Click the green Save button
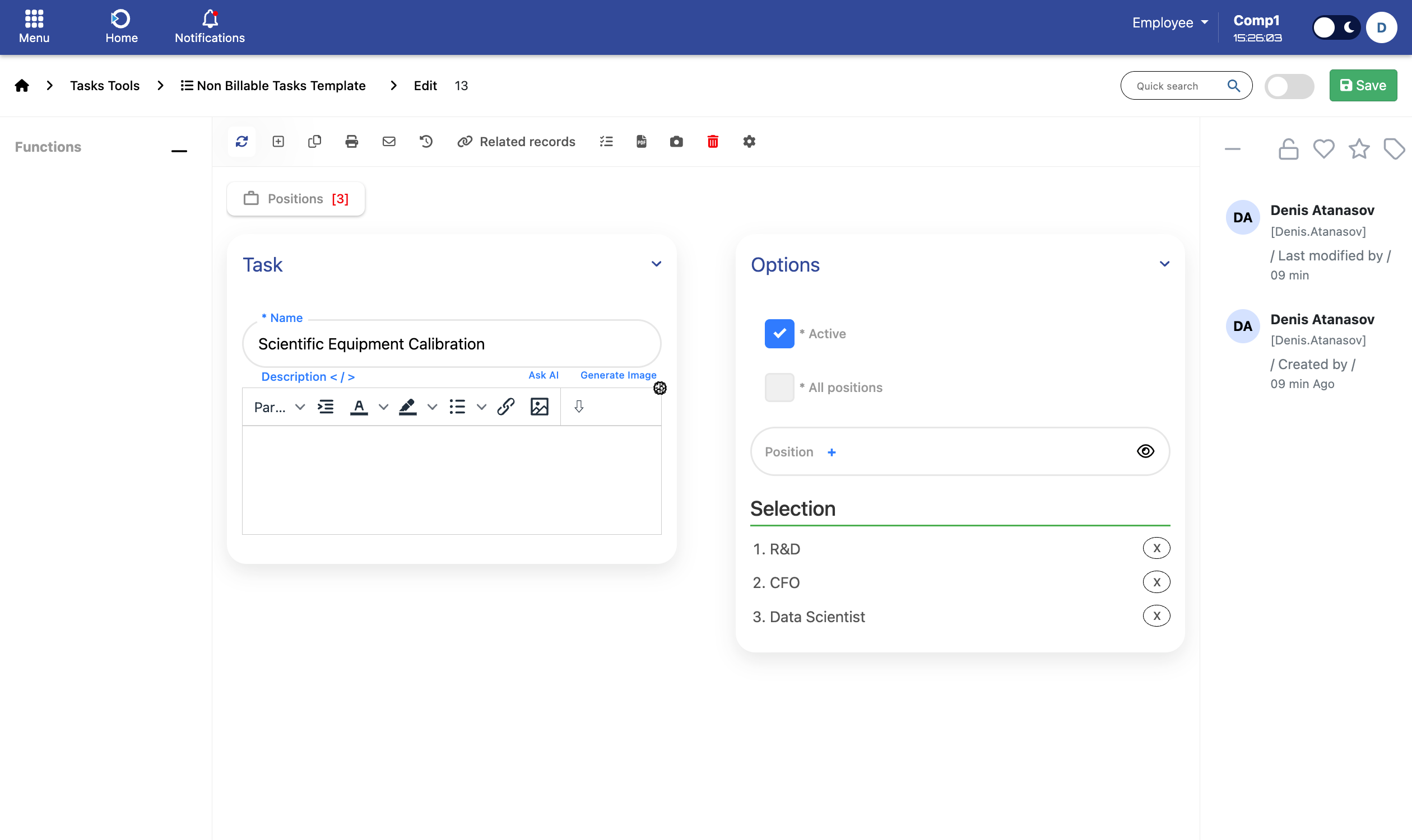Screen dimensions: 1412x840 pyautogui.click(x=1362, y=86)
